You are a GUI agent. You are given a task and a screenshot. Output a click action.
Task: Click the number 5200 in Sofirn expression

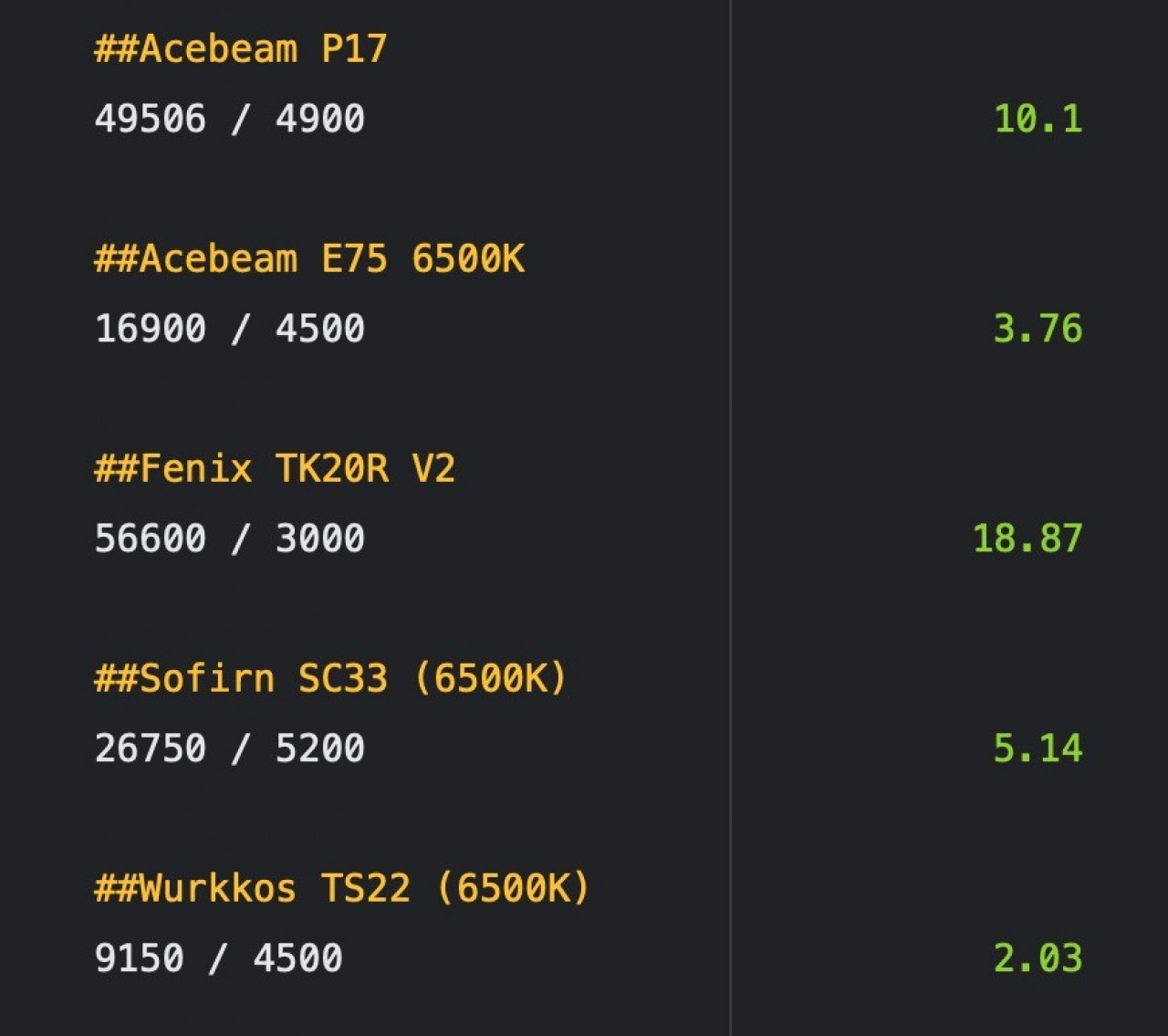(320, 748)
